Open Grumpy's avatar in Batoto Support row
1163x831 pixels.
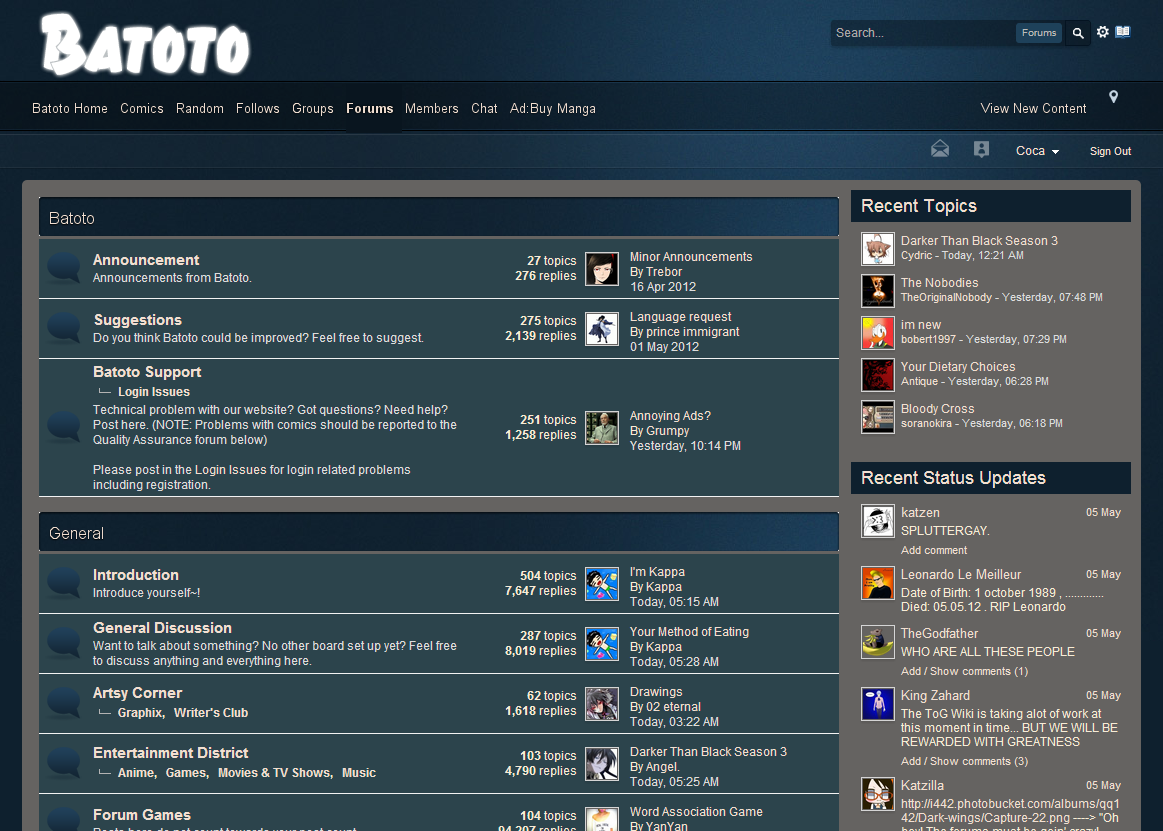click(x=602, y=428)
